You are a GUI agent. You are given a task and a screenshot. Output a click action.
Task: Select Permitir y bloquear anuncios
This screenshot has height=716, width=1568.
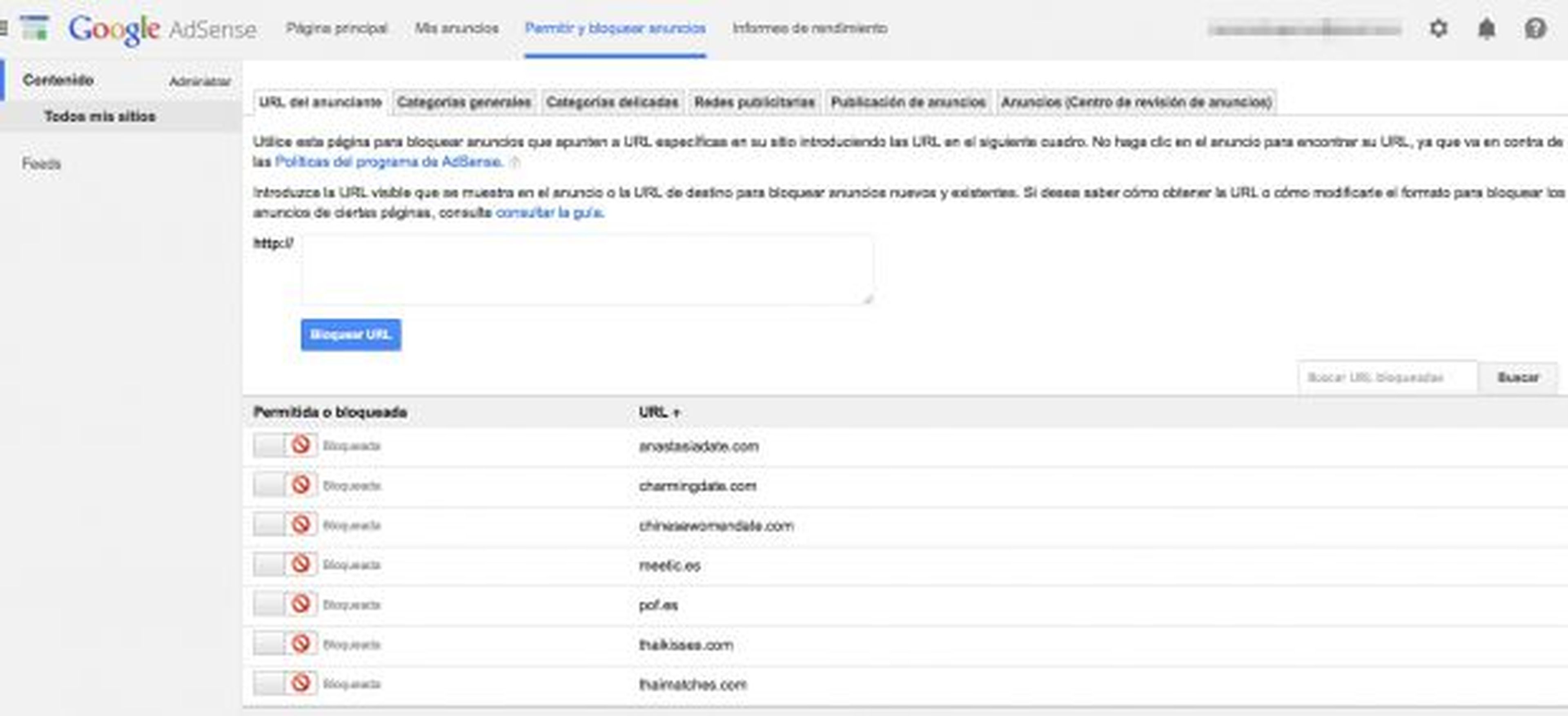[x=615, y=28]
